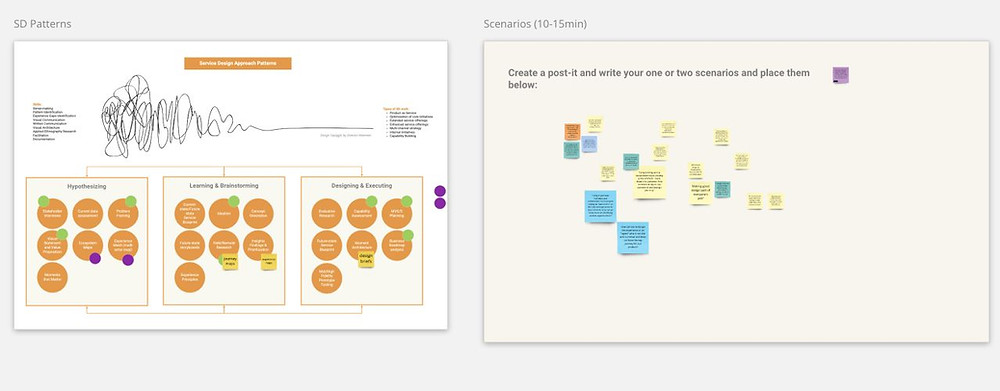This screenshot has height=391, width=1000.
Task: Select the 'Making good design part' sticky note
Action: click(x=700, y=193)
